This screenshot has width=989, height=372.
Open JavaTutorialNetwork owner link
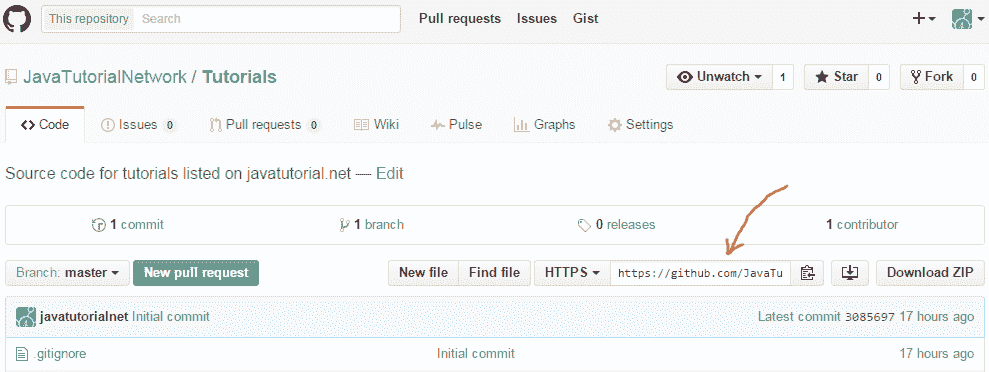click(x=105, y=77)
